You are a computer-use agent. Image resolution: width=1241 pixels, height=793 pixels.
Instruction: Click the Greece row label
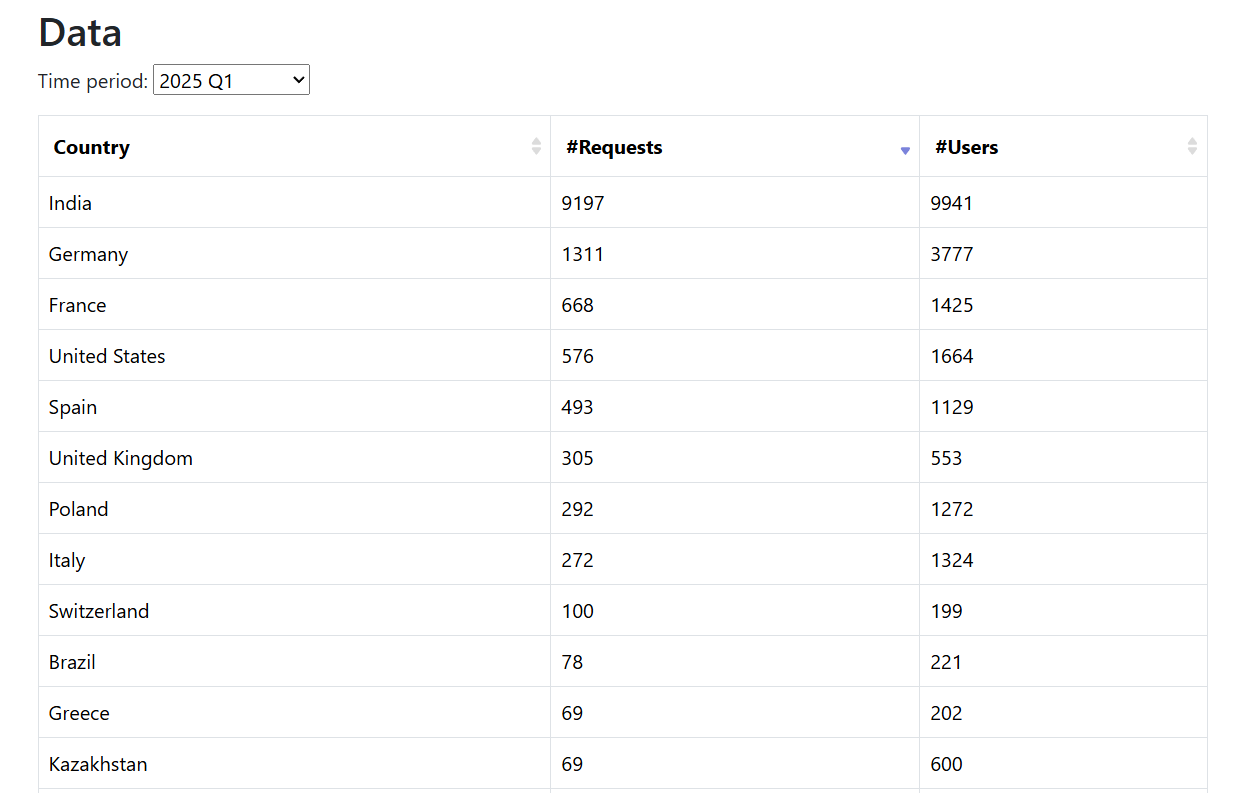pyautogui.click(x=79, y=714)
